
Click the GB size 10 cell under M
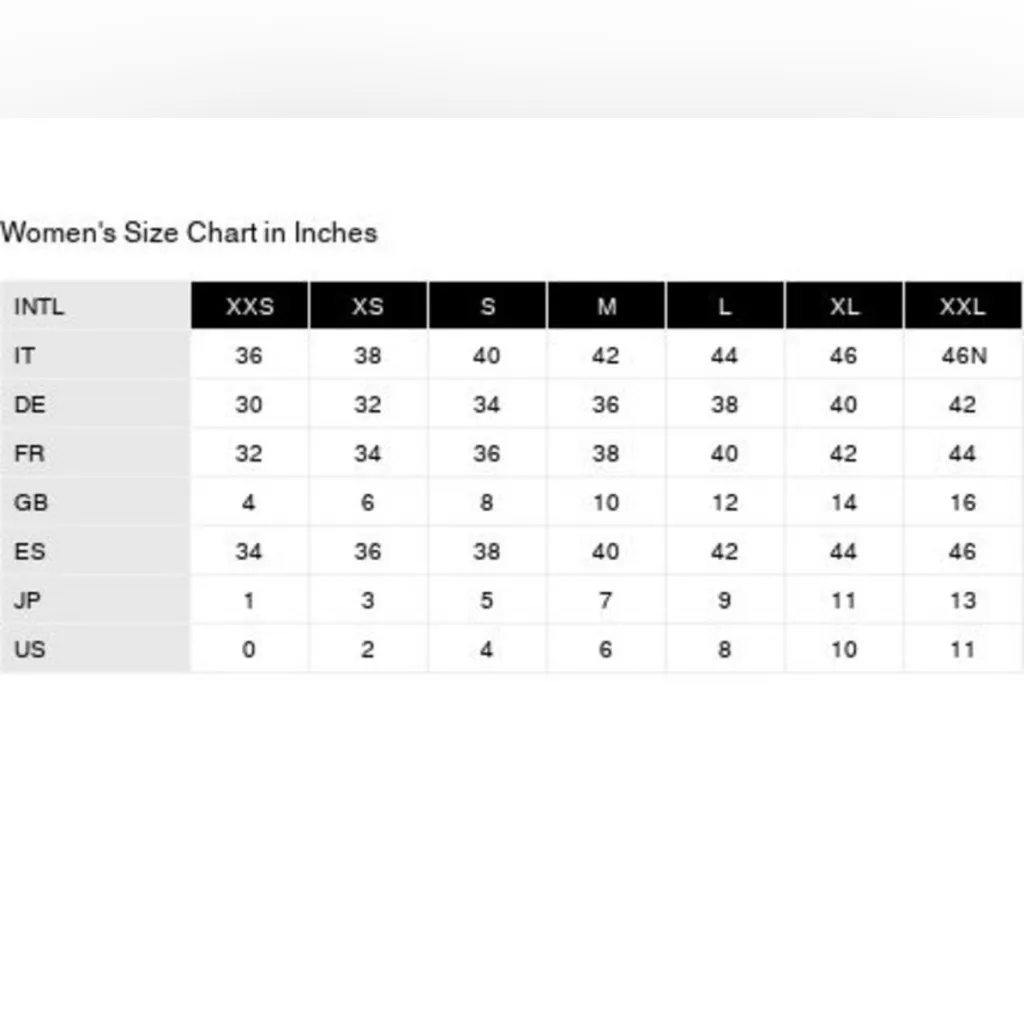tap(606, 503)
